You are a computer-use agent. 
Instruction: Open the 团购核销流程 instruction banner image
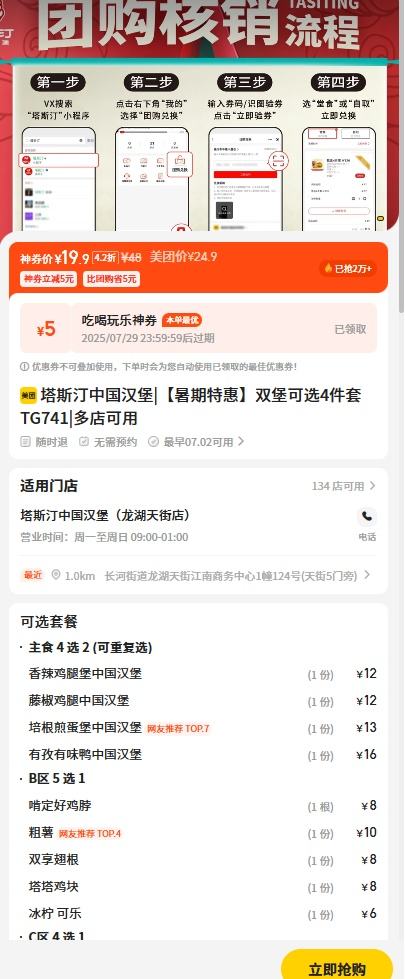[x=199, y=116]
